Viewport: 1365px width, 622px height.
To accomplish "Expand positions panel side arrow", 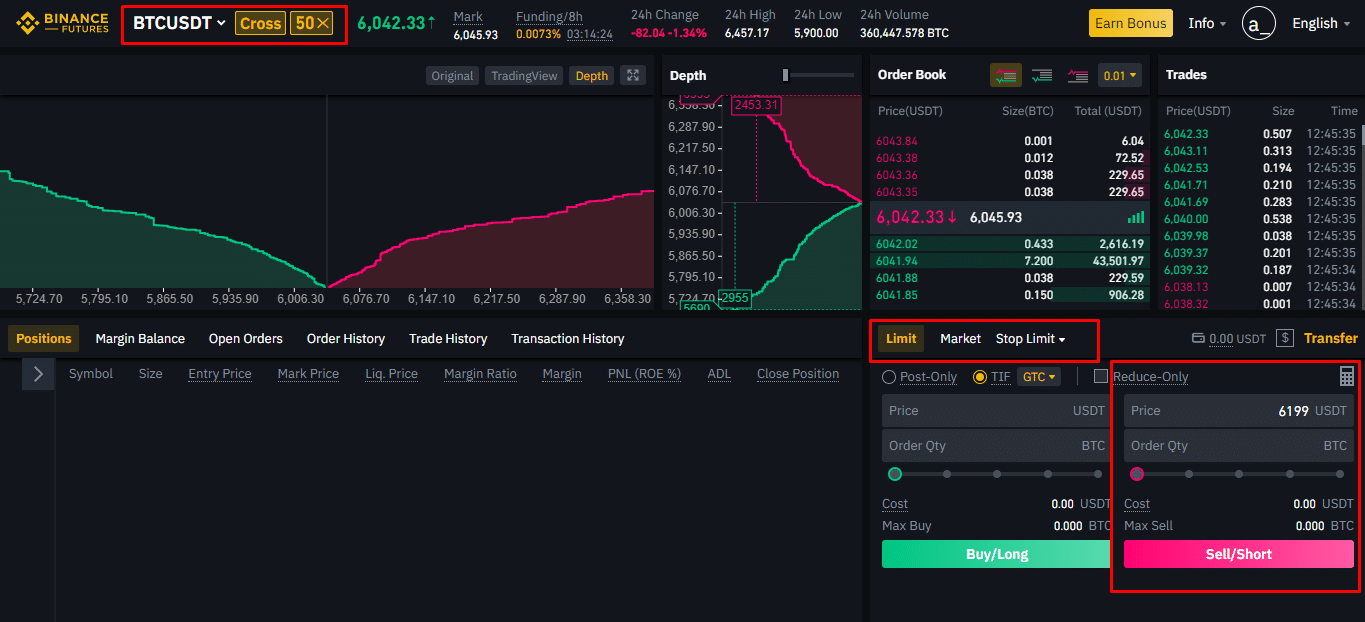I will (38, 374).
